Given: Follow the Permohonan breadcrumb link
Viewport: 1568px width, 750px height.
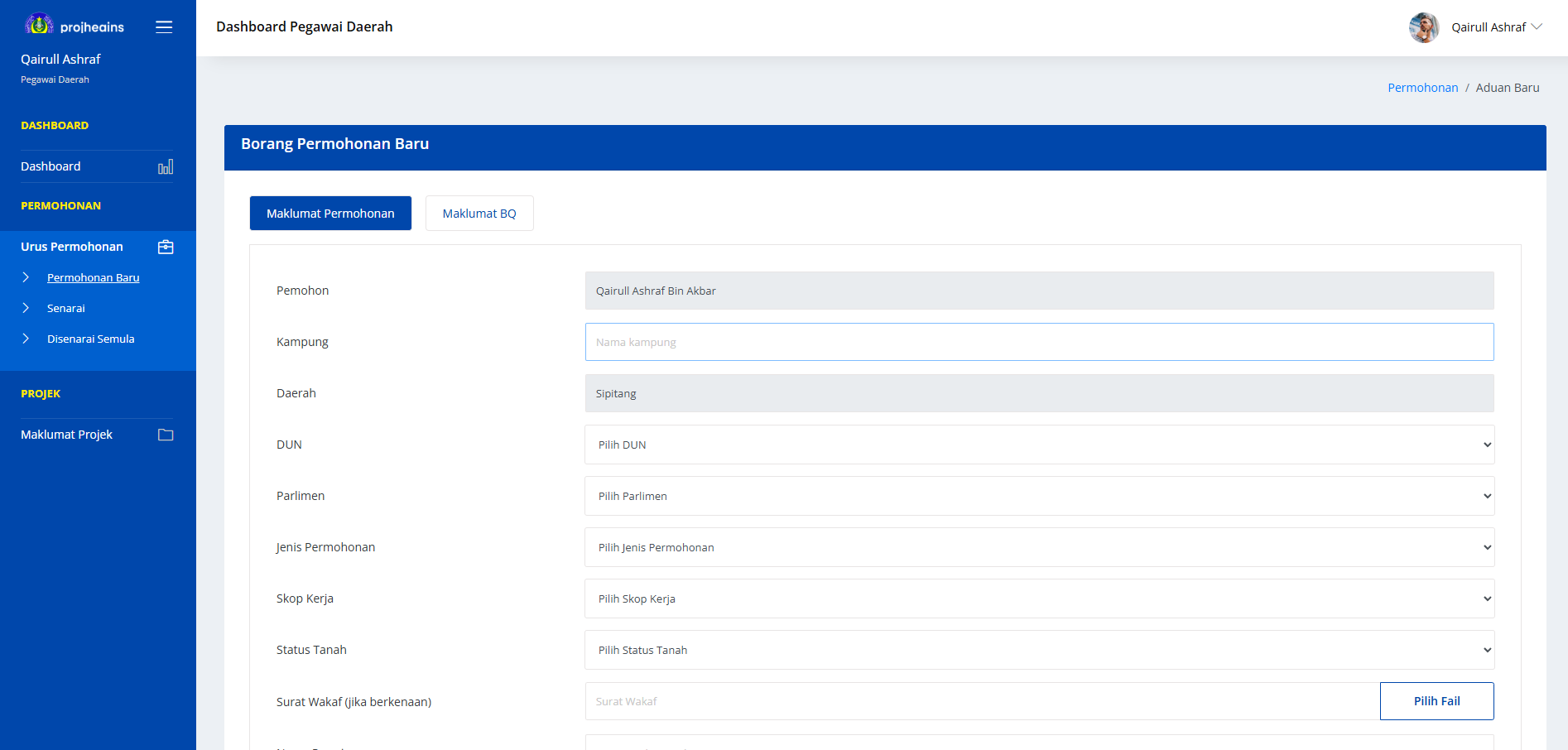Looking at the screenshot, I should point(1422,88).
